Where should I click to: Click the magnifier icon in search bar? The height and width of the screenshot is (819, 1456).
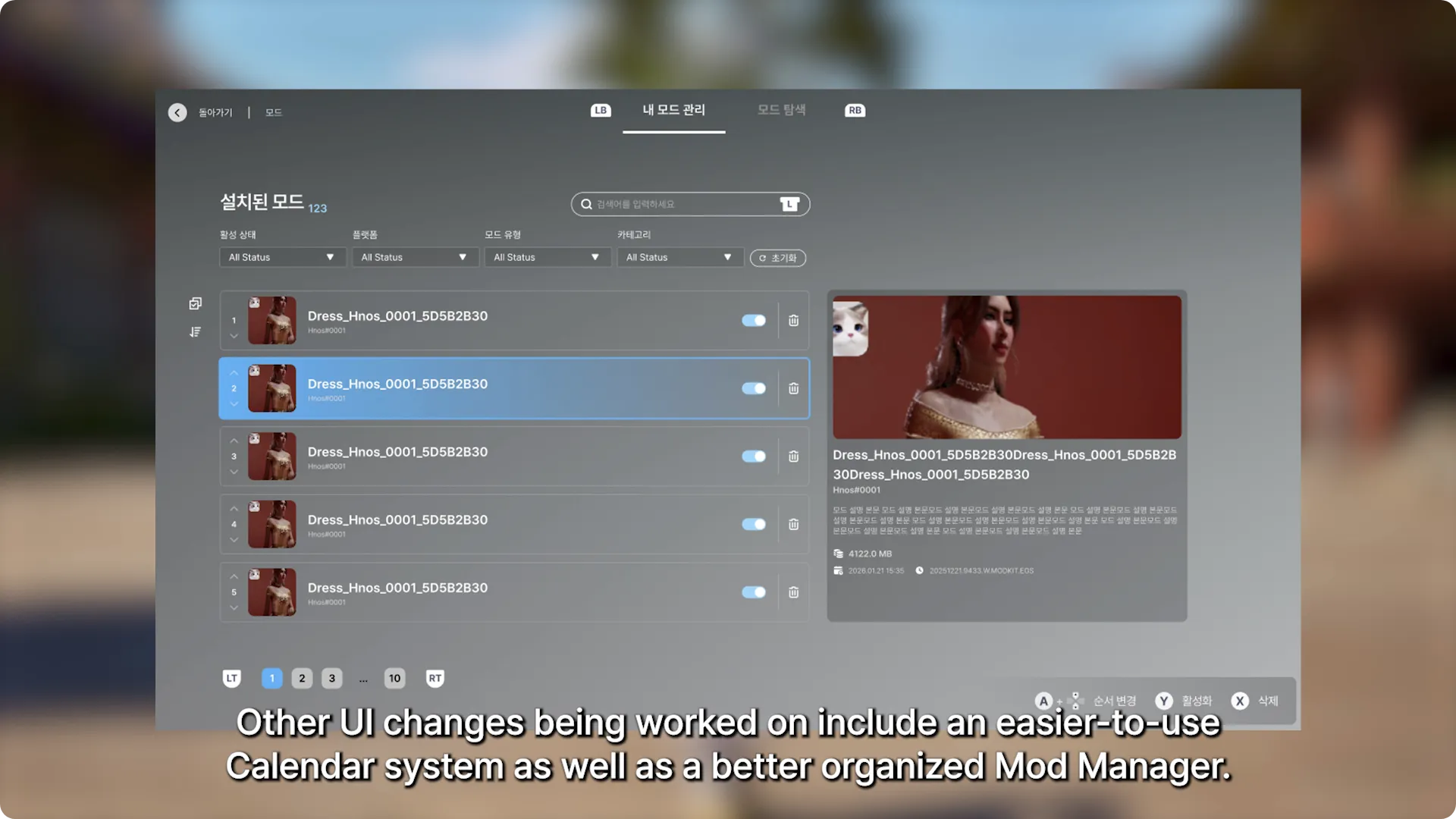pos(586,204)
